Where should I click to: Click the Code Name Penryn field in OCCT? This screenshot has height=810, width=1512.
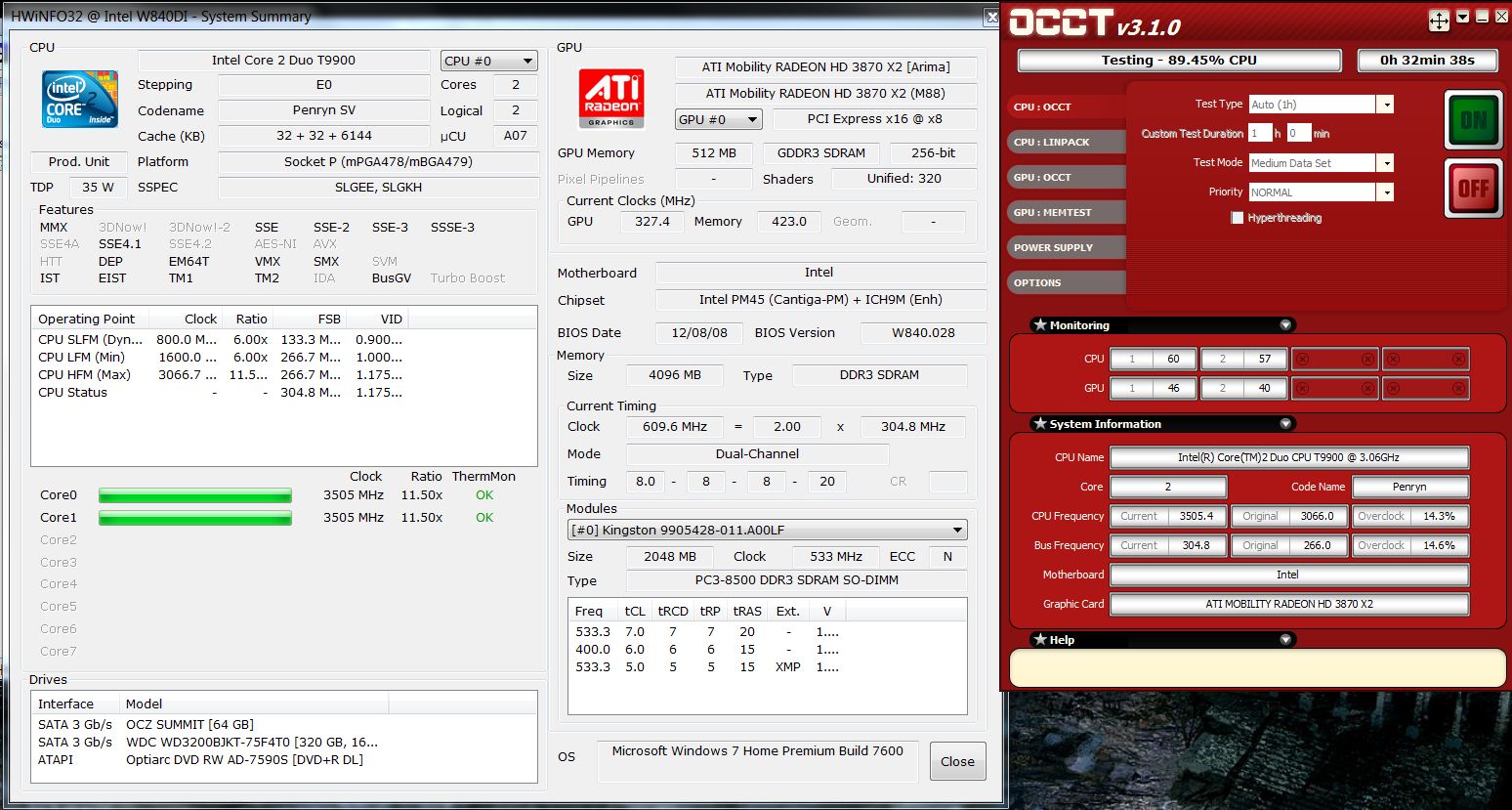coord(1409,487)
